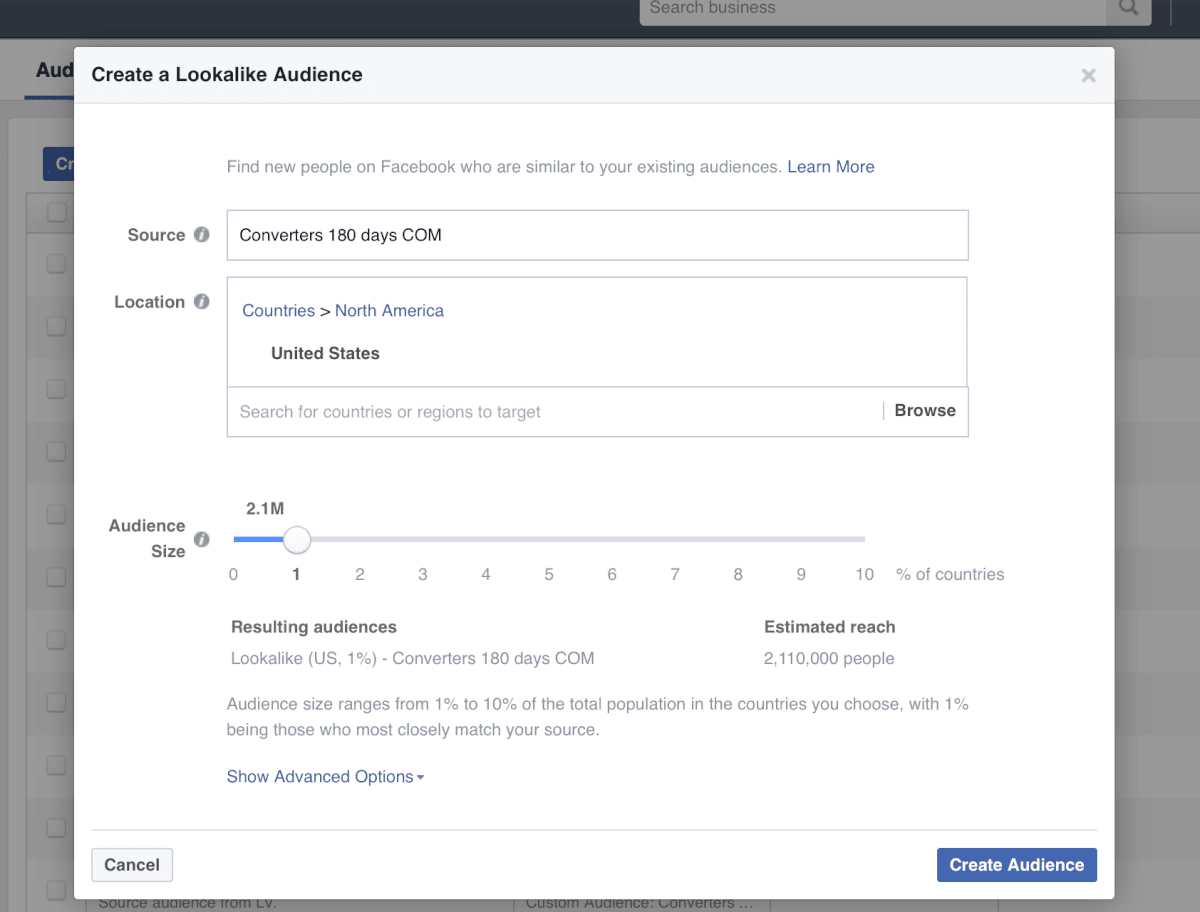Click the audience size slider handle
The width and height of the screenshot is (1200, 912).
point(297,540)
